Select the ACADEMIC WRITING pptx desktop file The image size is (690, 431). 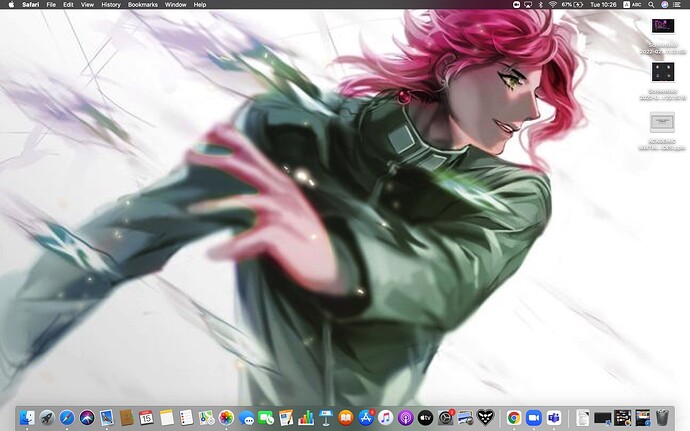pyautogui.click(x=662, y=122)
